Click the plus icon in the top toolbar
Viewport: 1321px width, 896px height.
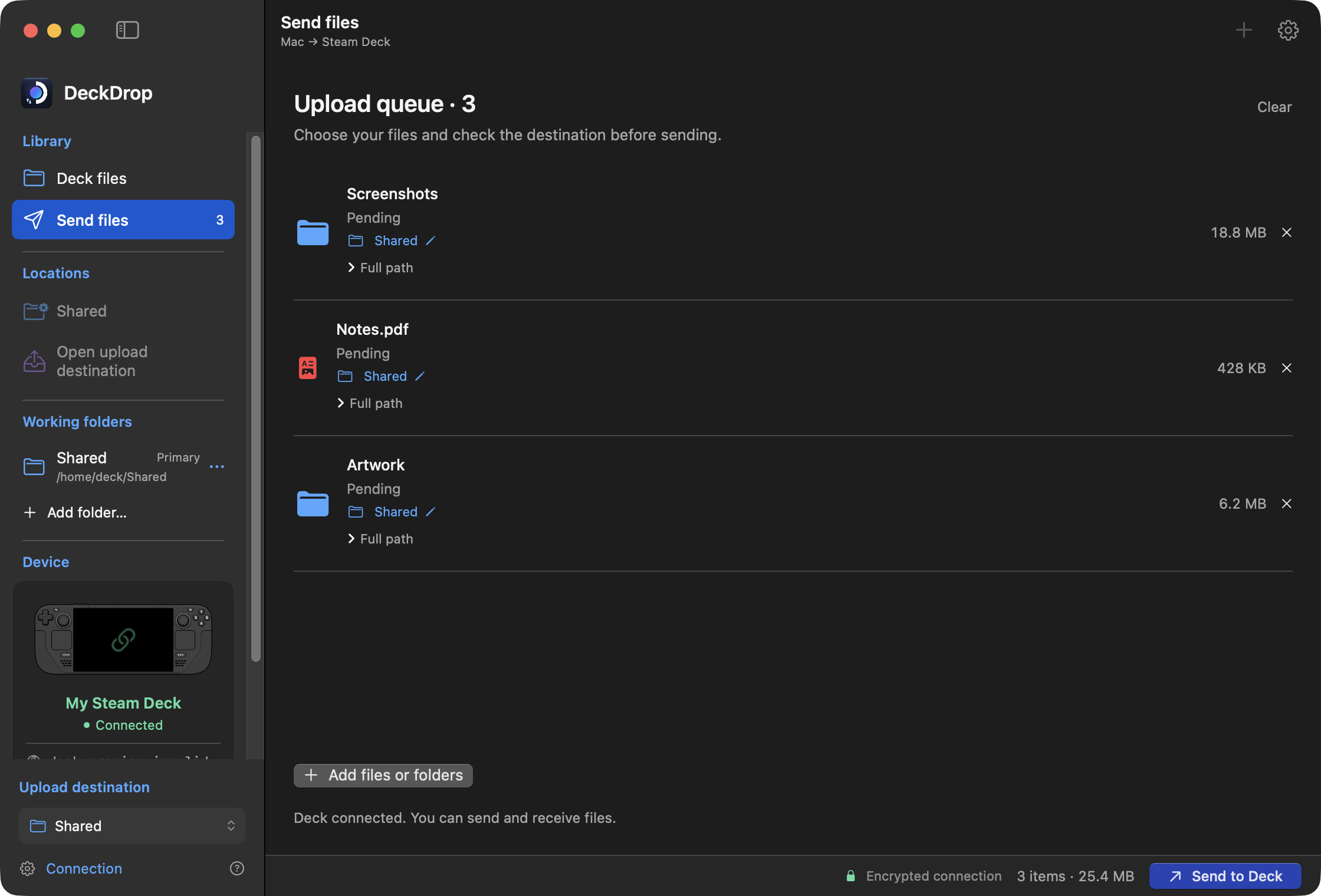pos(1244,30)
